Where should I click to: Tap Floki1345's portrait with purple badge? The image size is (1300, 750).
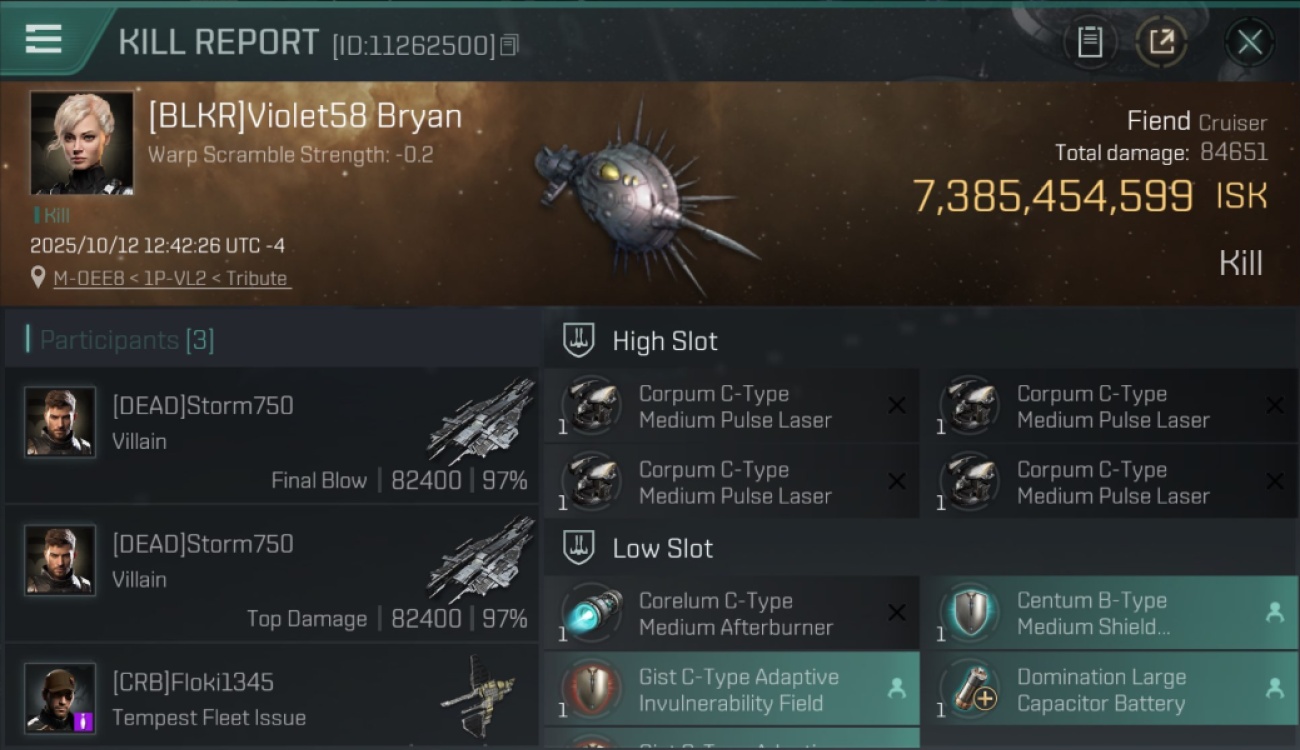(x=60, y=698)
